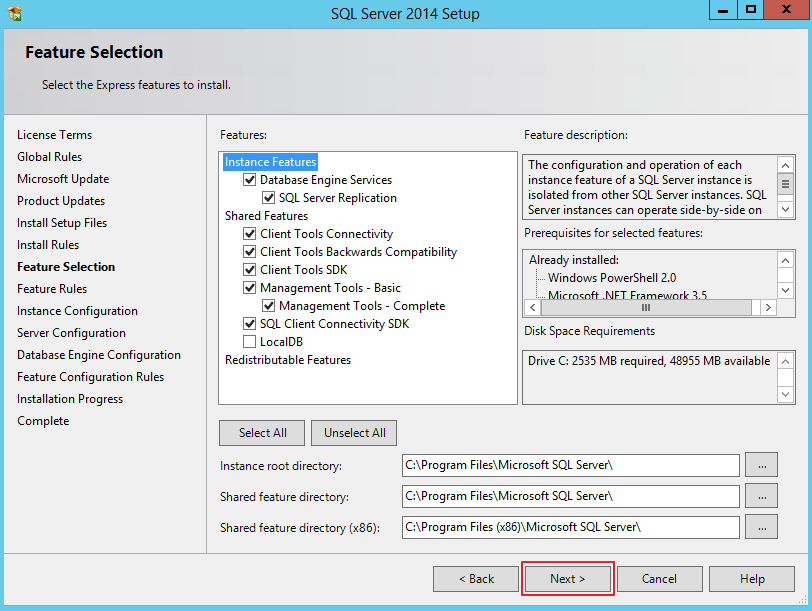
Task: Toggle Client Tools Backwards Compatibility checkbox
Action: tap(250, 252)
